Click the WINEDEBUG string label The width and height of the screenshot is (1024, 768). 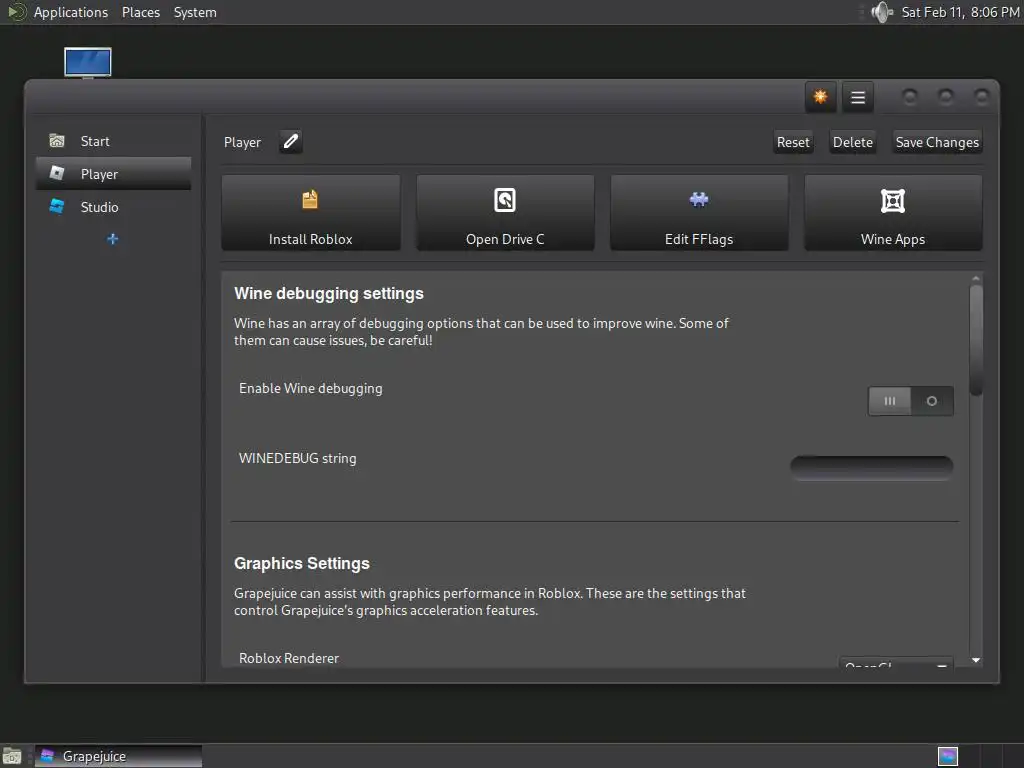click(x=298, y=458)
